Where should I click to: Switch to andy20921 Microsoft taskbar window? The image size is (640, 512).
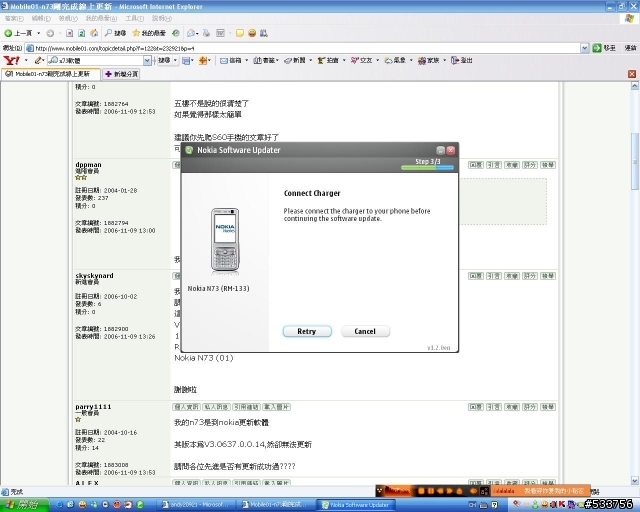pyautogui.click(x=196, y=505)
